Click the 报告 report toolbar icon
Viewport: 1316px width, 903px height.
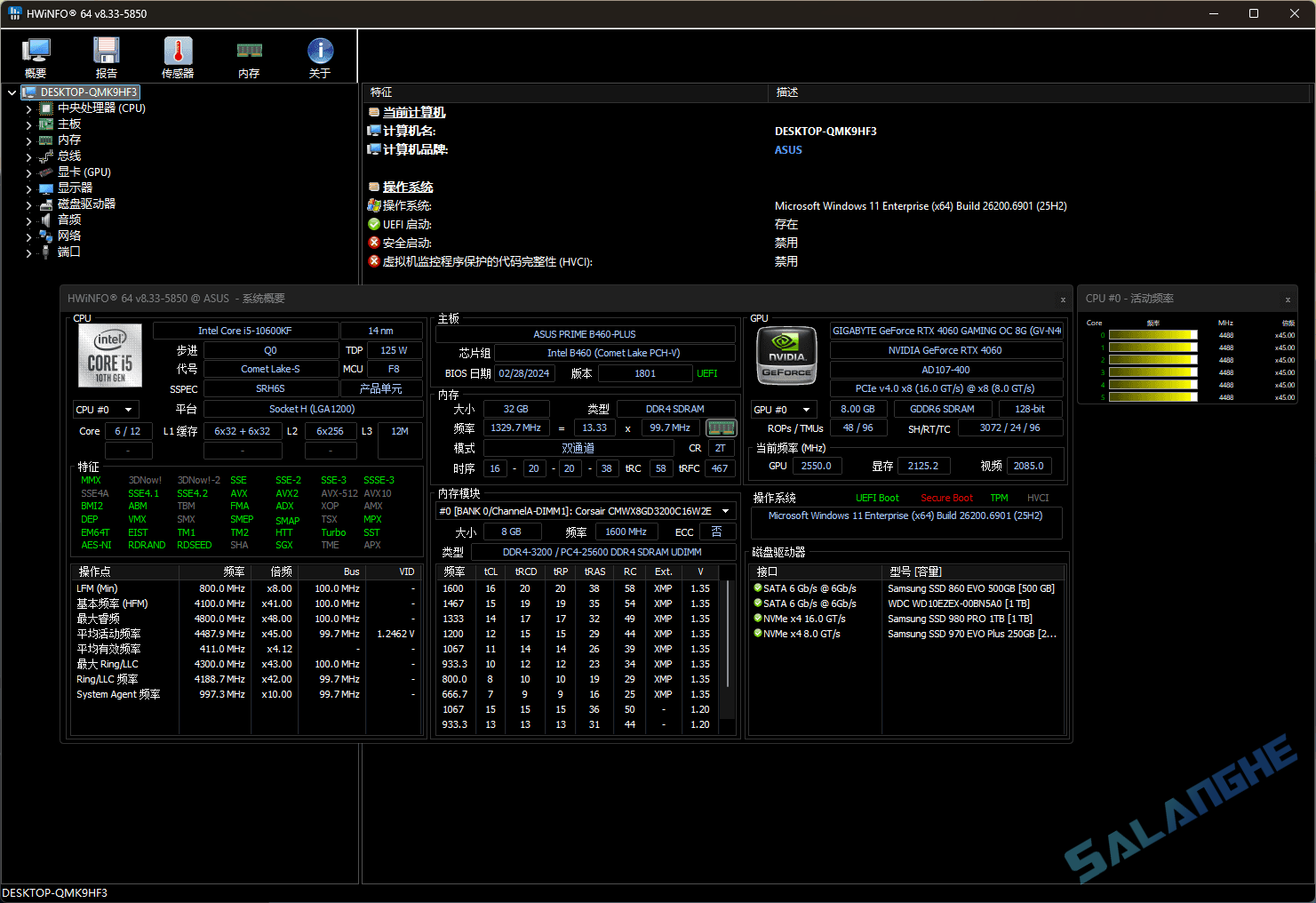pyautogui.click(x=107, y=58)
